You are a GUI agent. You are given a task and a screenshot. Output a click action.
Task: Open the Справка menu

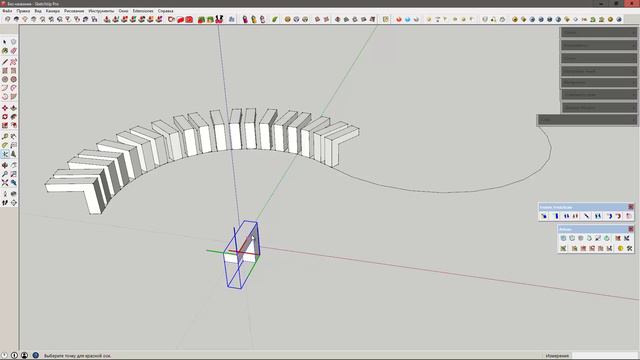[x=165, y=11]
